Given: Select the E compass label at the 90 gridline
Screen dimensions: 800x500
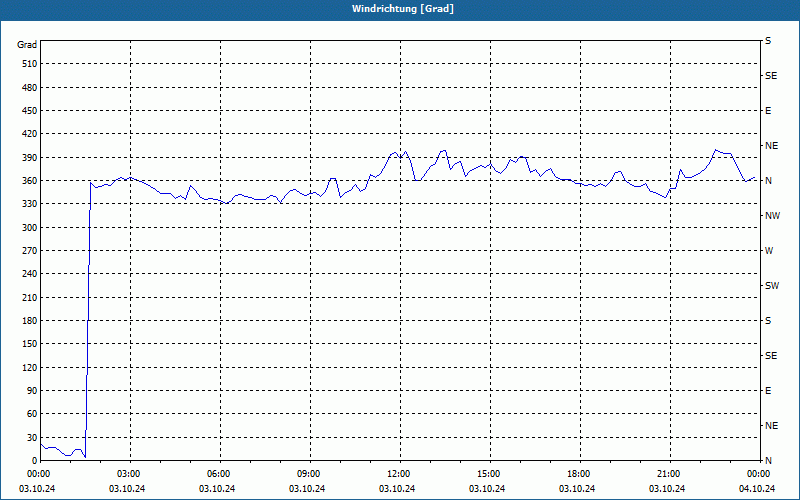Looking at the screenshot, I should point(768,391).
